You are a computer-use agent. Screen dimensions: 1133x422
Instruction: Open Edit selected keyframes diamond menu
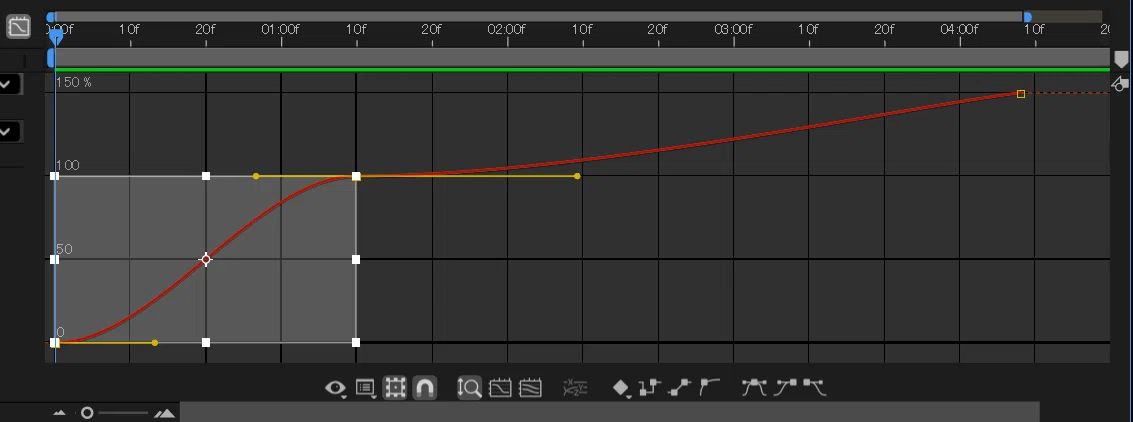tap(621, 388)
